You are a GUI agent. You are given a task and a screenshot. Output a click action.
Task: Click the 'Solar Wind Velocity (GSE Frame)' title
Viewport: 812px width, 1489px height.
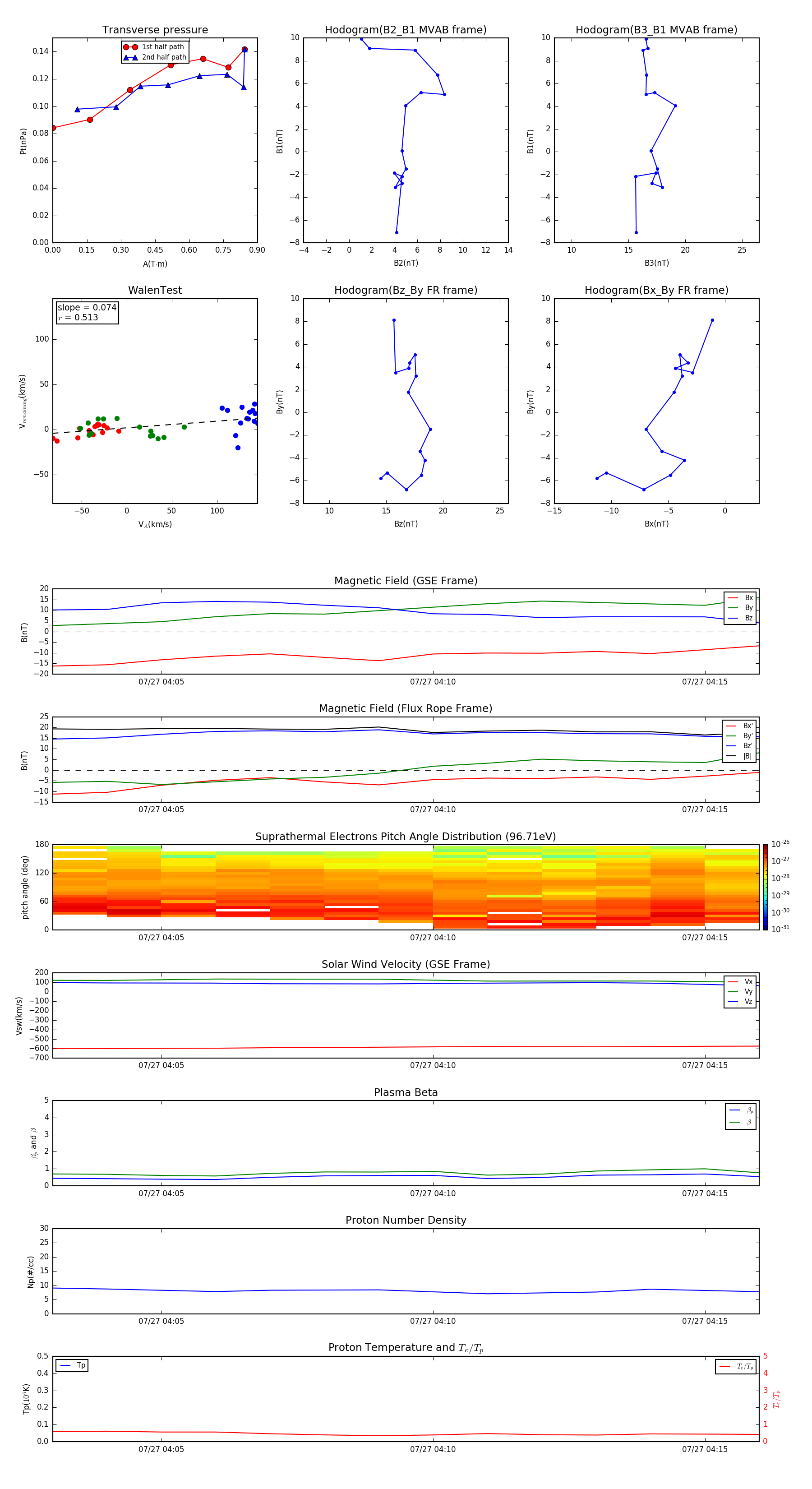click(x=406, y=965)
